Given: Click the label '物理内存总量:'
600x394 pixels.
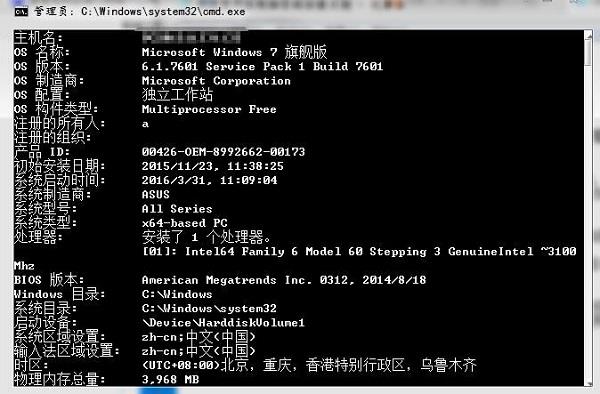Looking at the screenshot, I should tap(59, 379).
